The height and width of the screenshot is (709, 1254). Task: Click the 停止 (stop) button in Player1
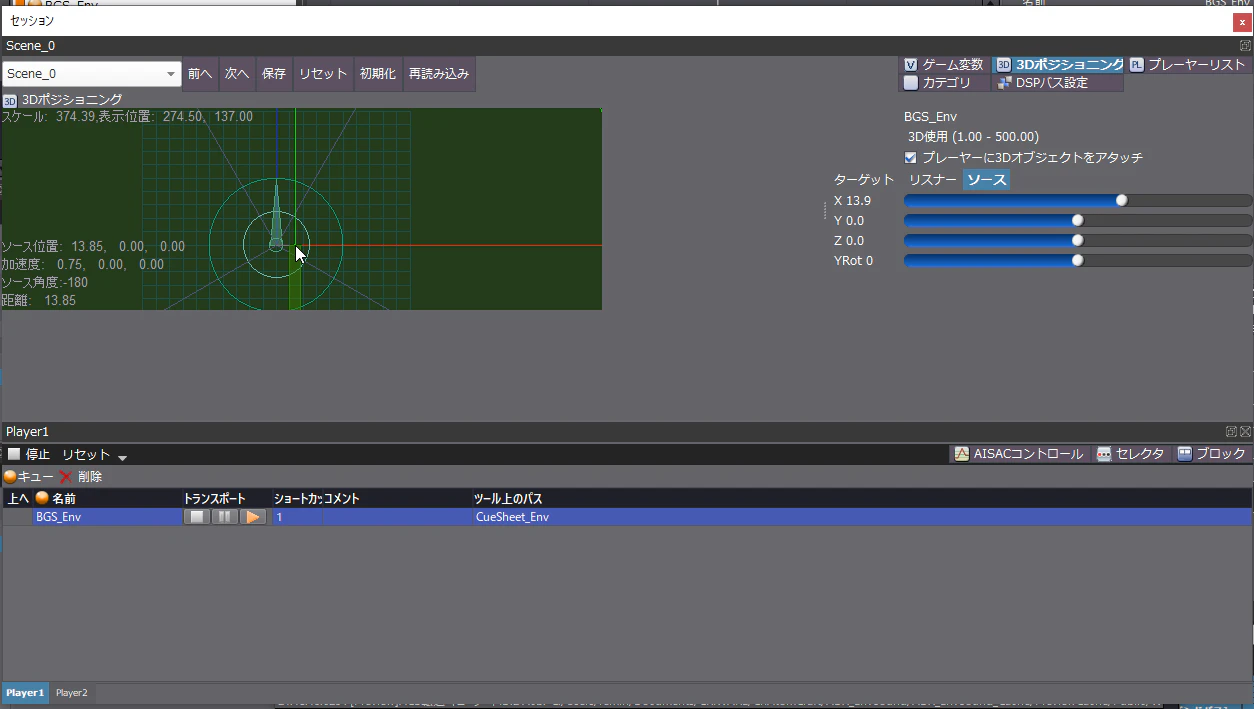point(29,455)
